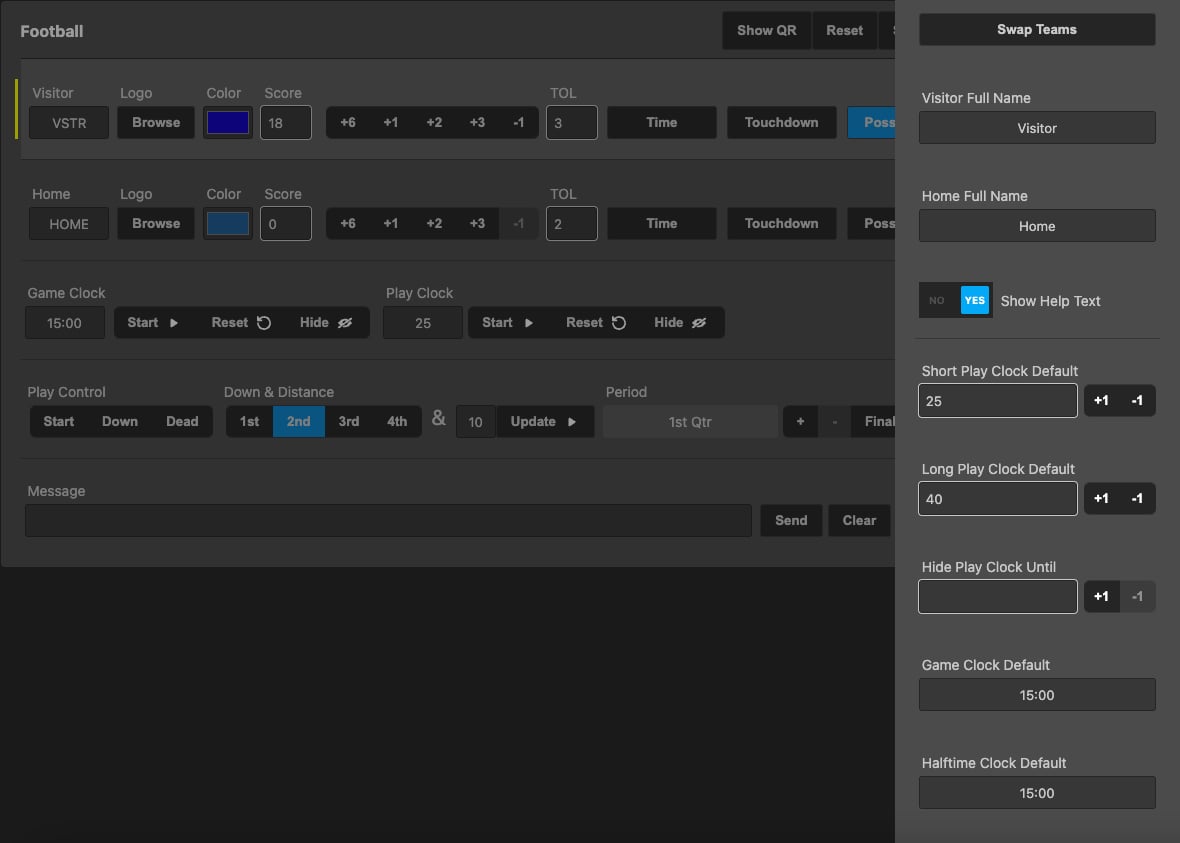The width and height of the screenshot is (1180, 843).
Task: Start the Game Clock
Action: (x=153, y=323)
